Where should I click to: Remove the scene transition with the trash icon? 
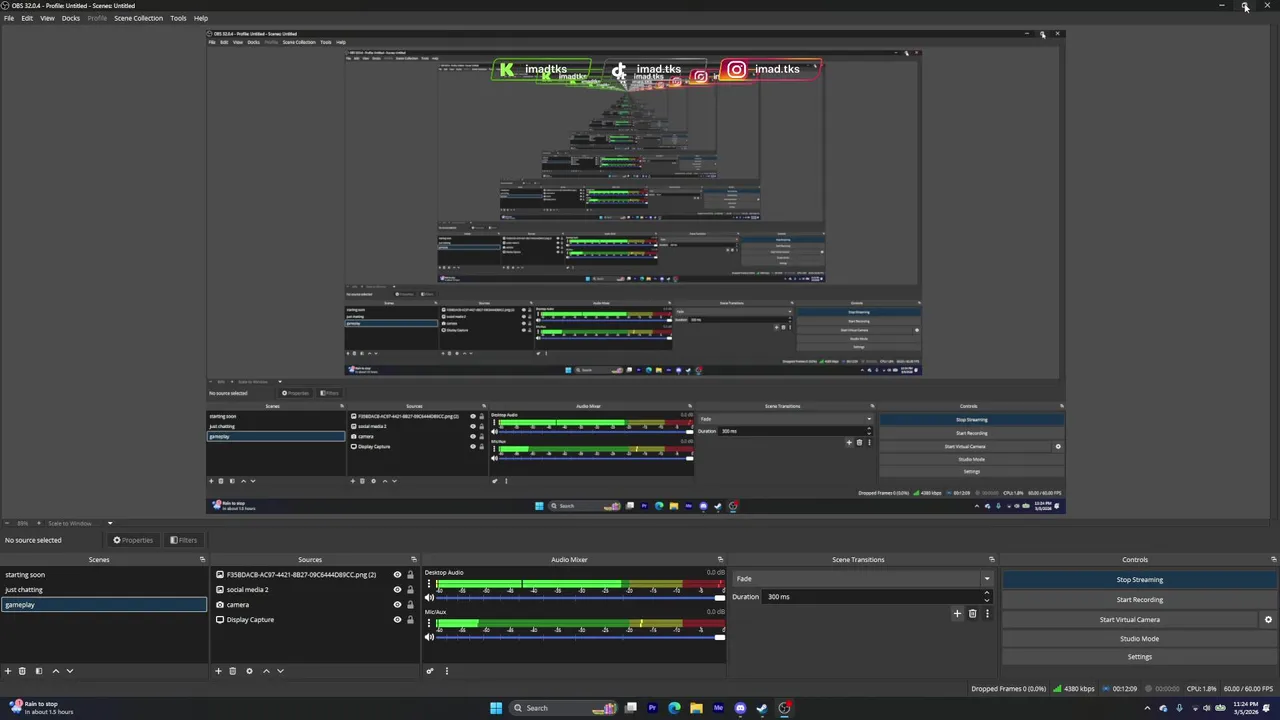[x=972, y=613]
